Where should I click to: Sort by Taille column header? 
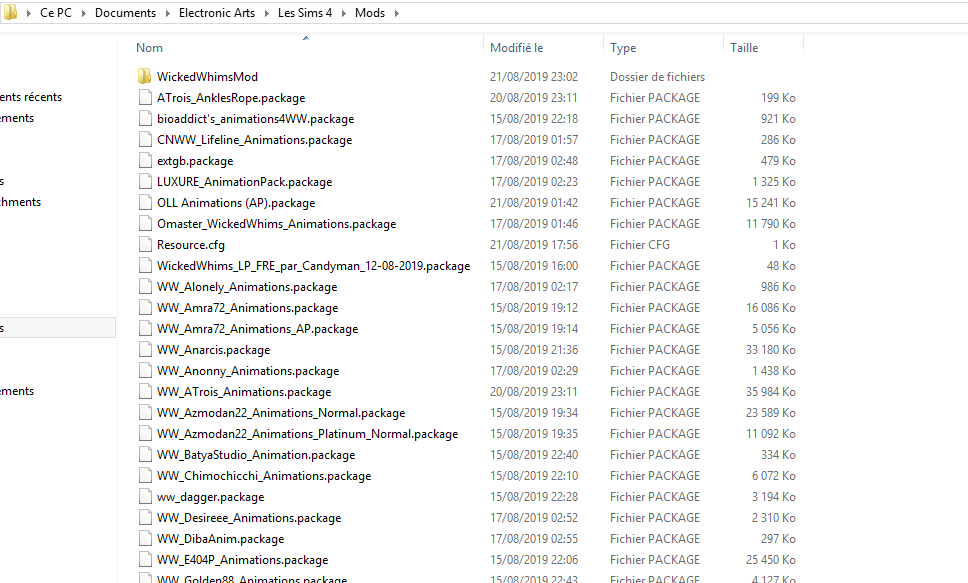point(744,48)
